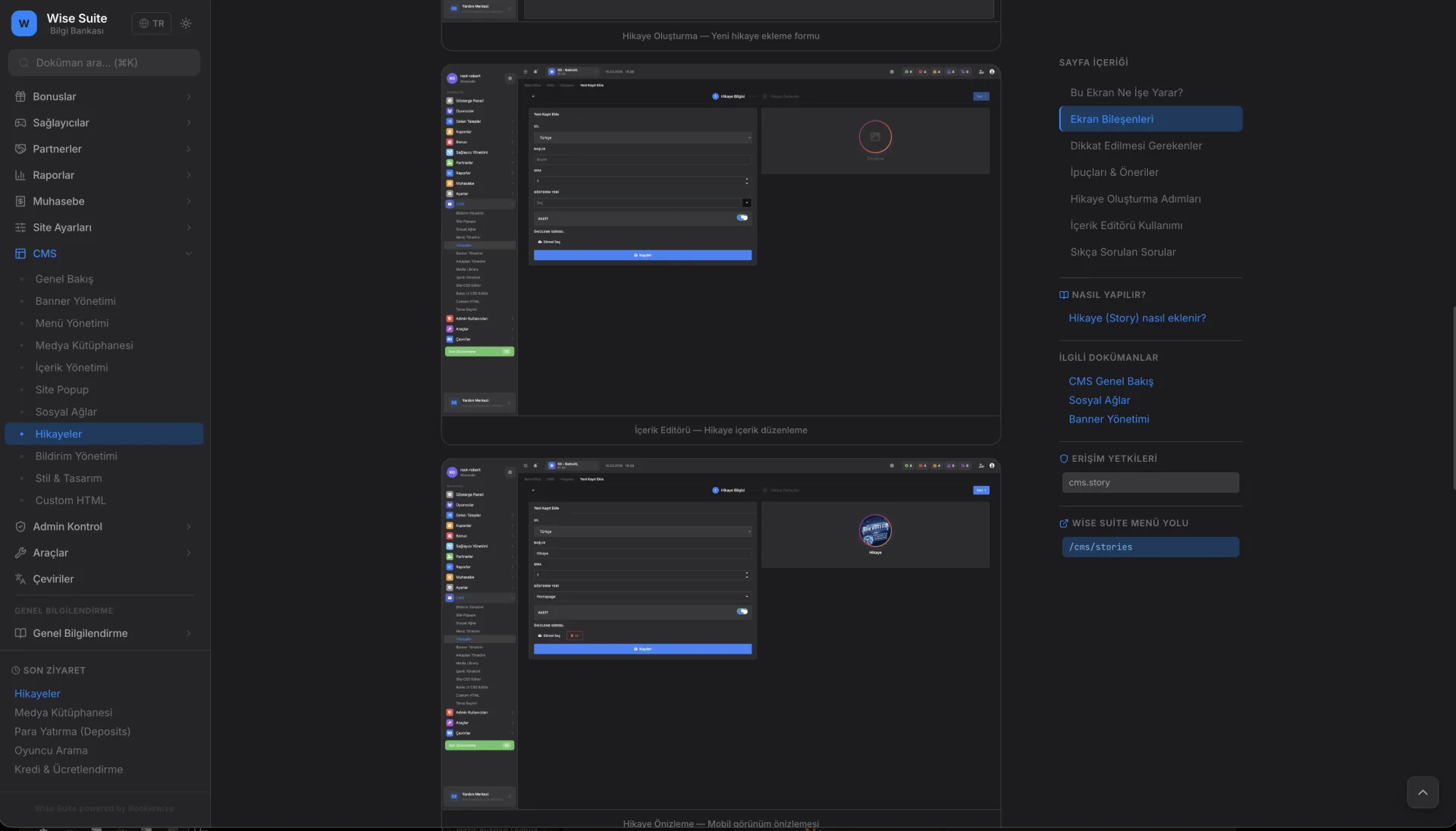The width and height of the screenshot is (1456, 831).
Task: Click the Partnerler handshake icon
Action: [20, 149]
